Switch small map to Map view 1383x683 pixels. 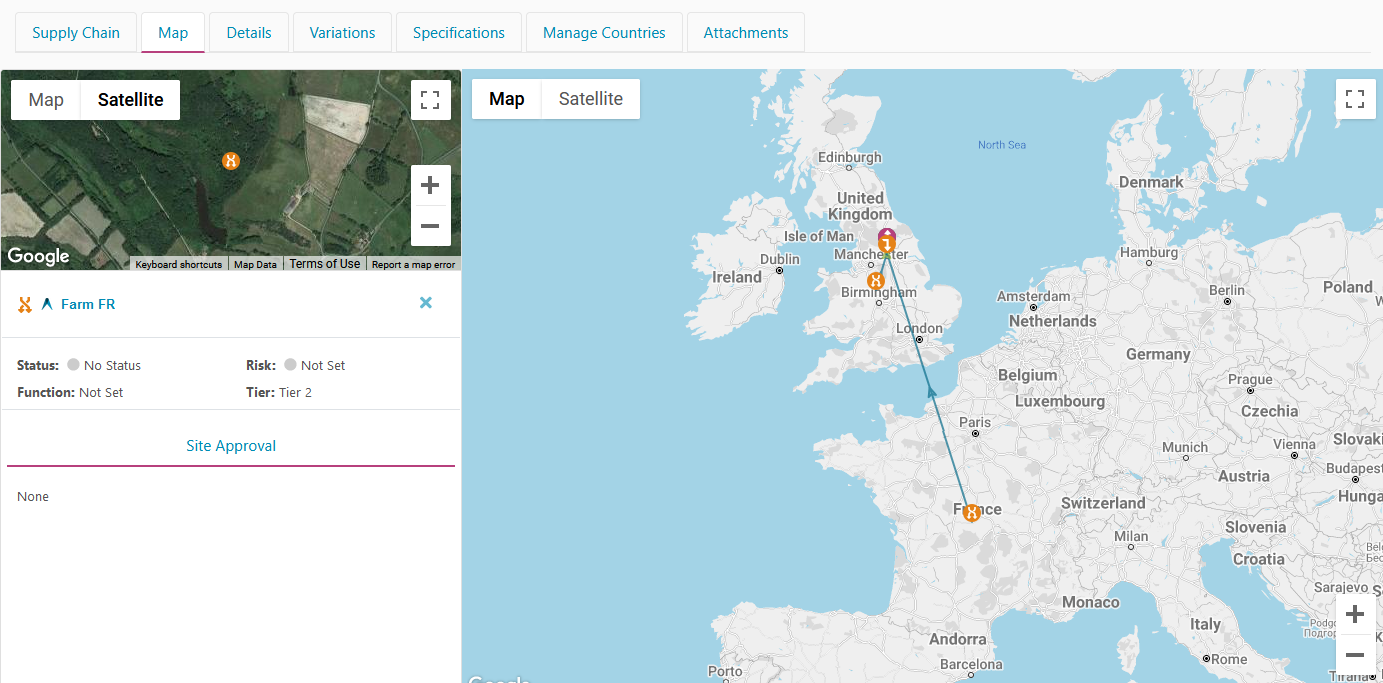coord(46,100)
